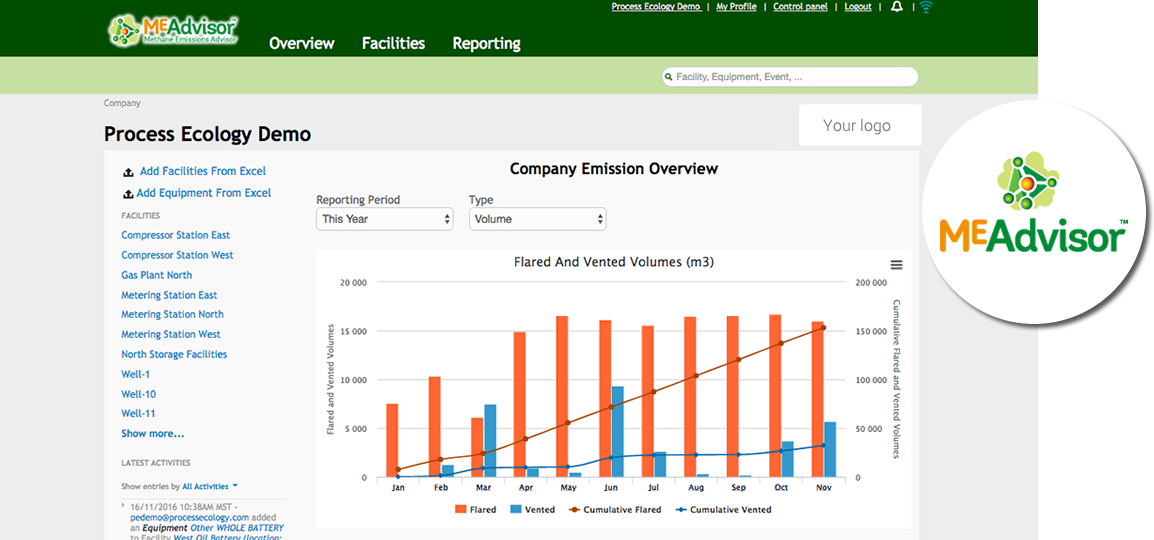
Task: Click the November Cumulative Flared data point
Action: [x=824, y=328]
